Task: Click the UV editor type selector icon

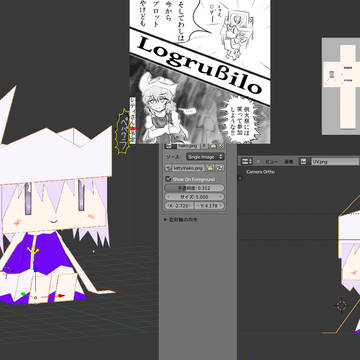Action: coord(247,162)
